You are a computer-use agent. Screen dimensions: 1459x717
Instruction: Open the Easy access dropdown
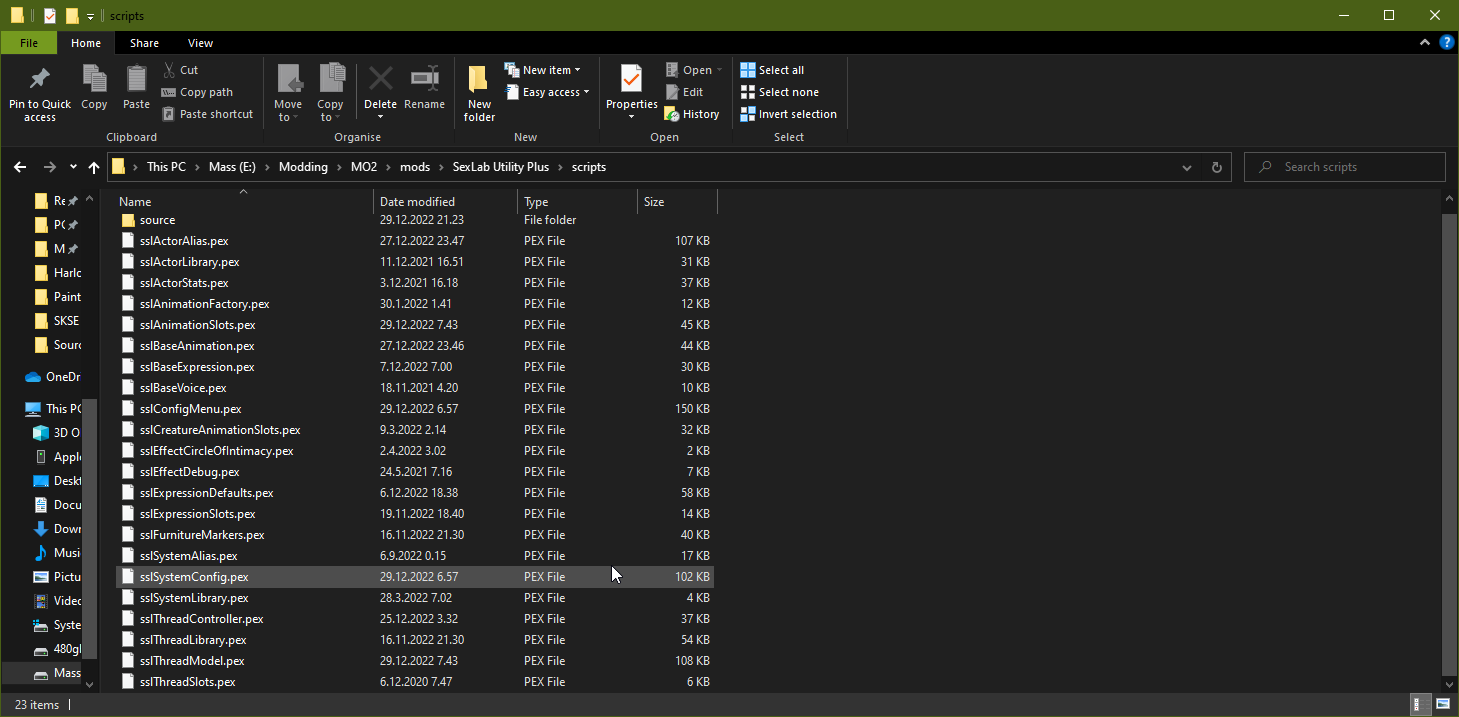point(547,92)
